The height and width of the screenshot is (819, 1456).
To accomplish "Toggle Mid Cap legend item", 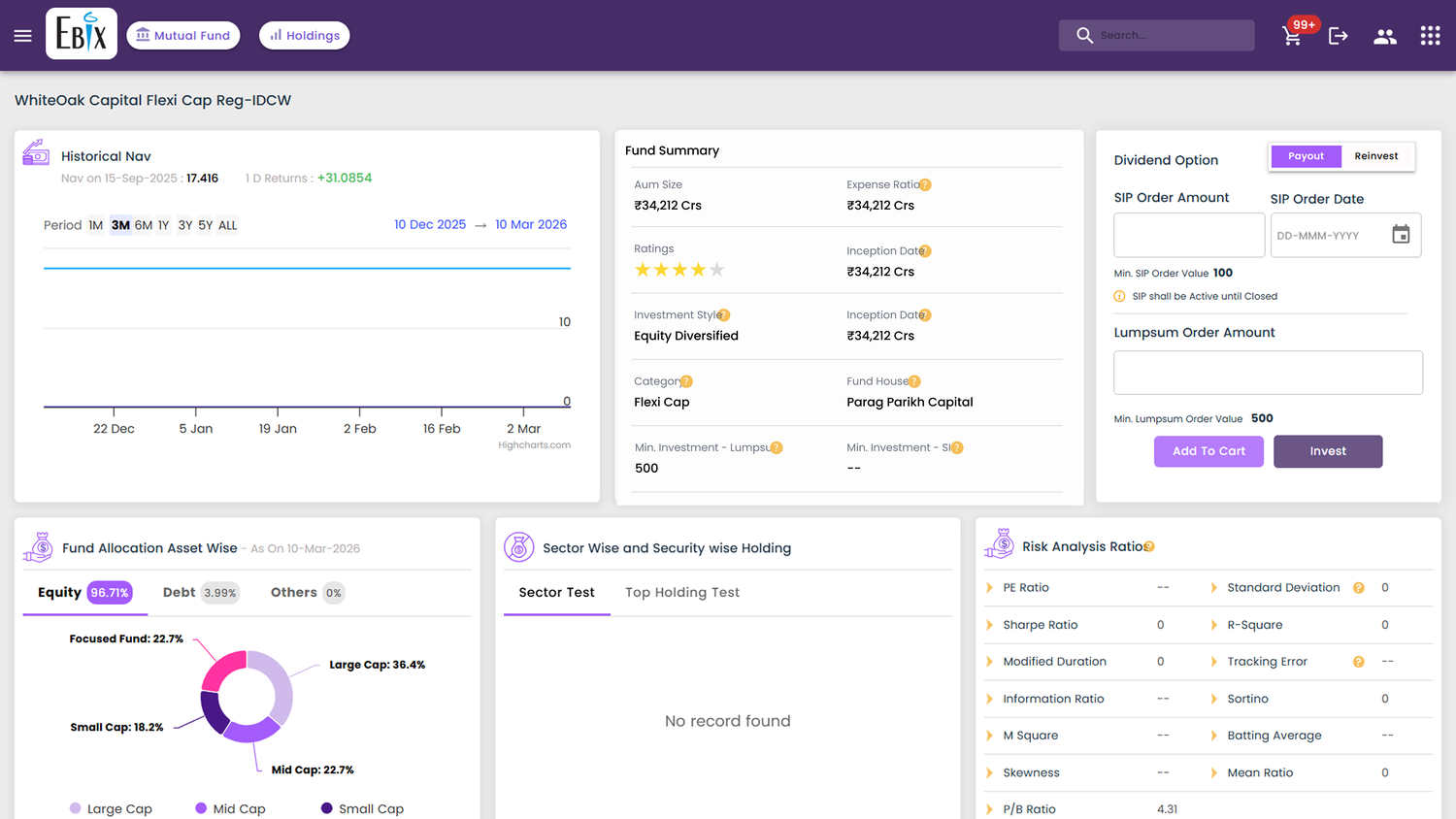I will click(230, 808).
